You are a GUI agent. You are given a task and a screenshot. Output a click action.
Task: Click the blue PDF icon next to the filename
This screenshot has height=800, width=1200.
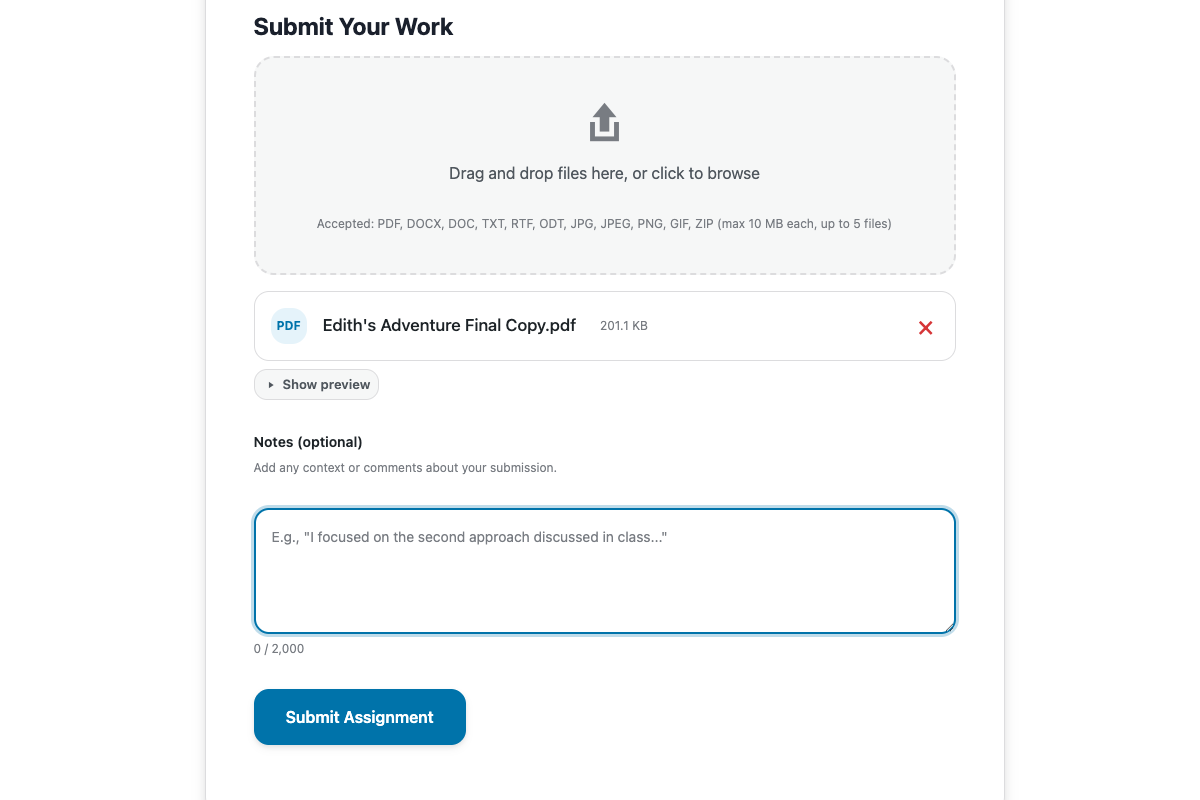pos(288,325)
